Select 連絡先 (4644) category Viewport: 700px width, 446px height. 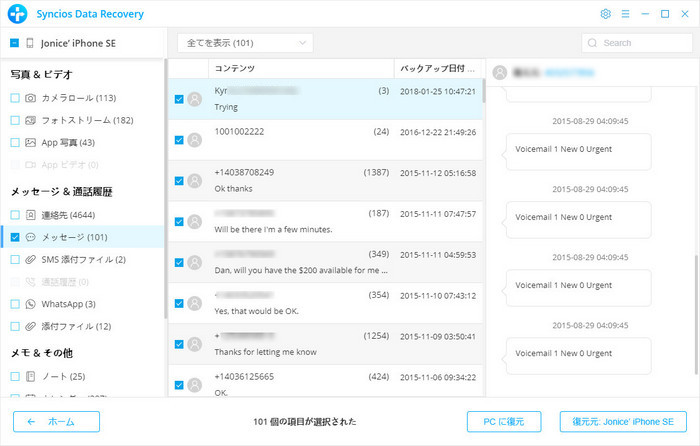pos(82,215)
